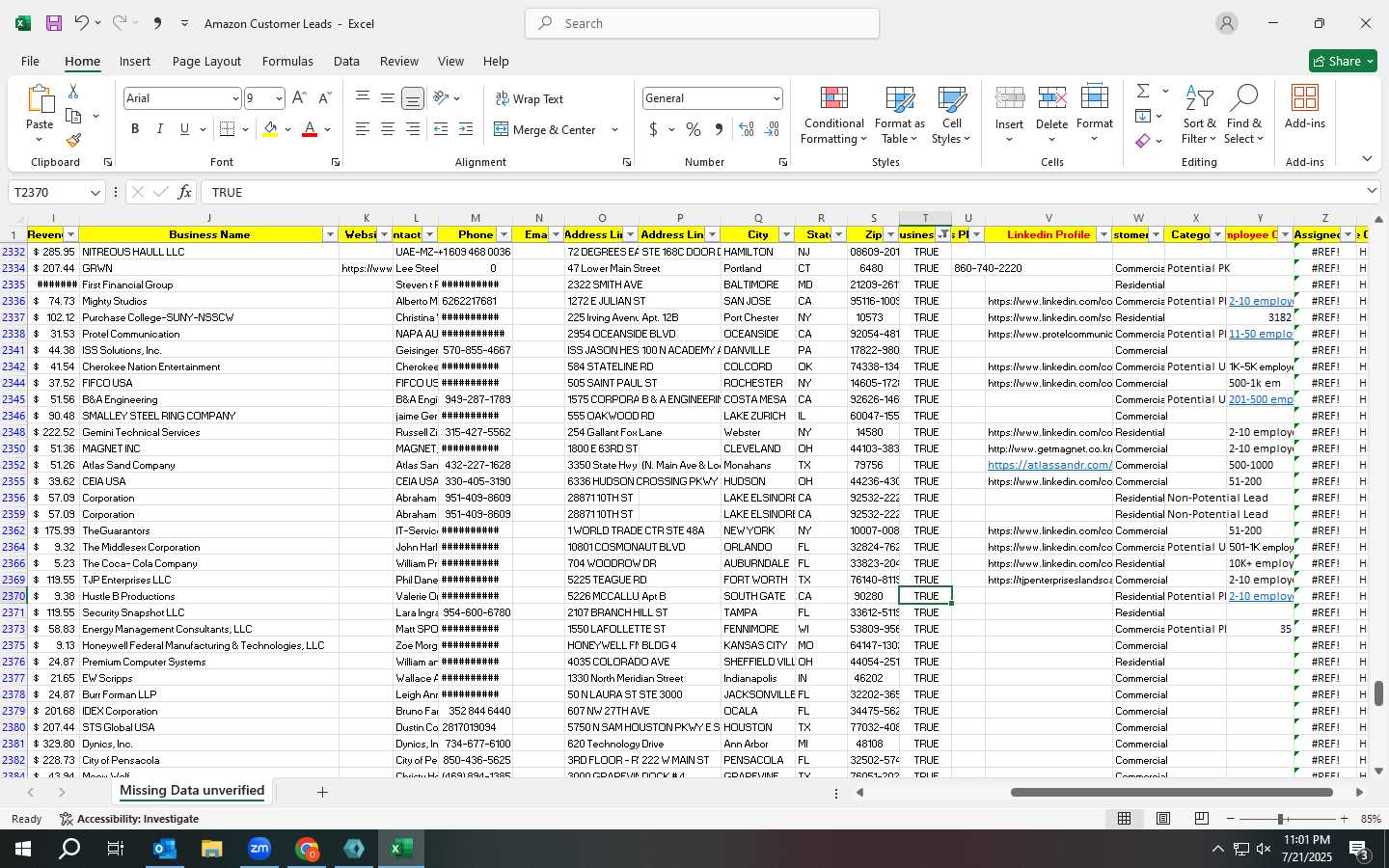
Task: Open Conditional Formatting menu
Action: pos(833,116)
